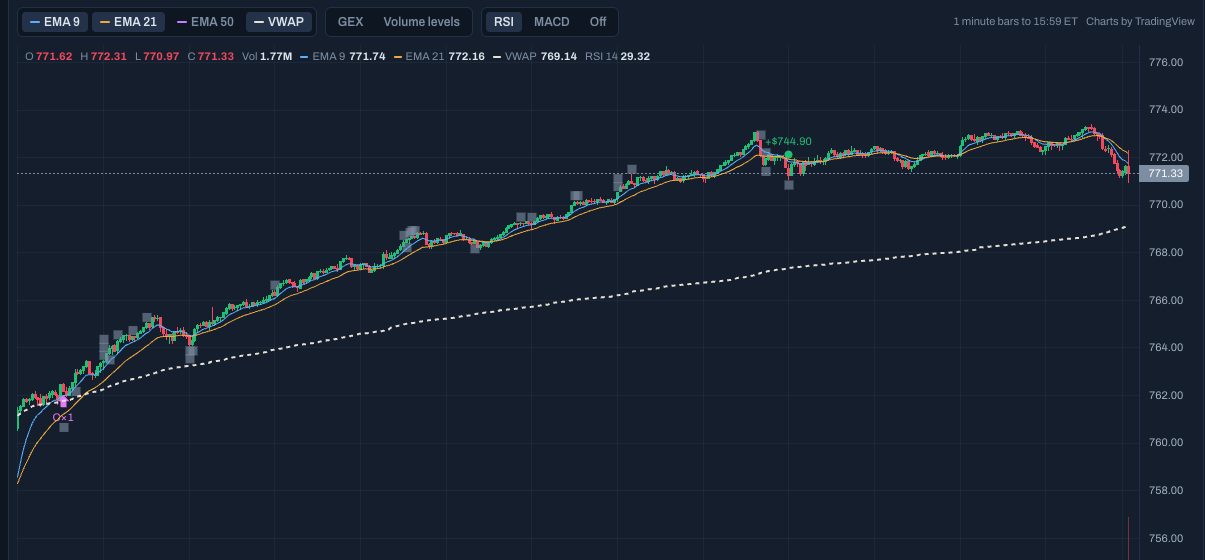The height and width of the screenshot is (560, 1205).
Task: Click the current price tag 771.33
Action: click(1166, 174)
